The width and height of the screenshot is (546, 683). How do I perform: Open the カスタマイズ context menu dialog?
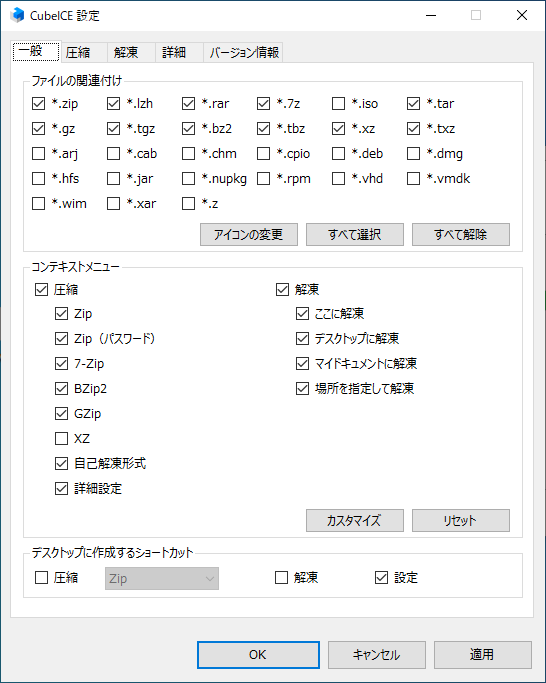tap(355, 521)
